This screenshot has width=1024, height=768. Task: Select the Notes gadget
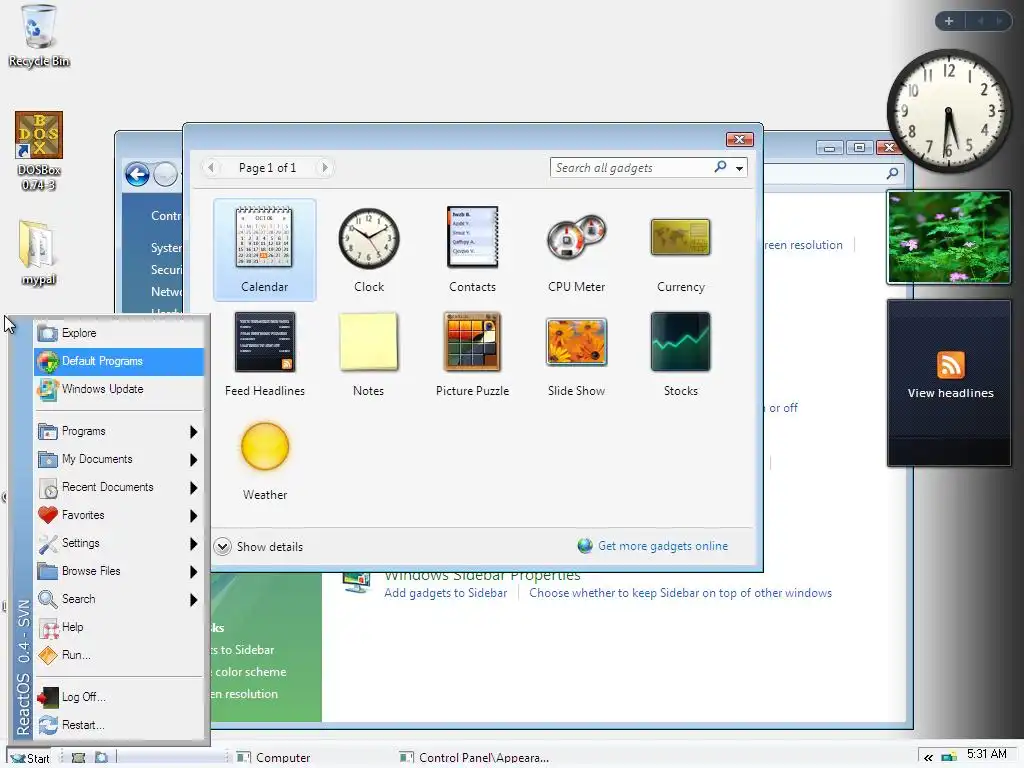368,354
